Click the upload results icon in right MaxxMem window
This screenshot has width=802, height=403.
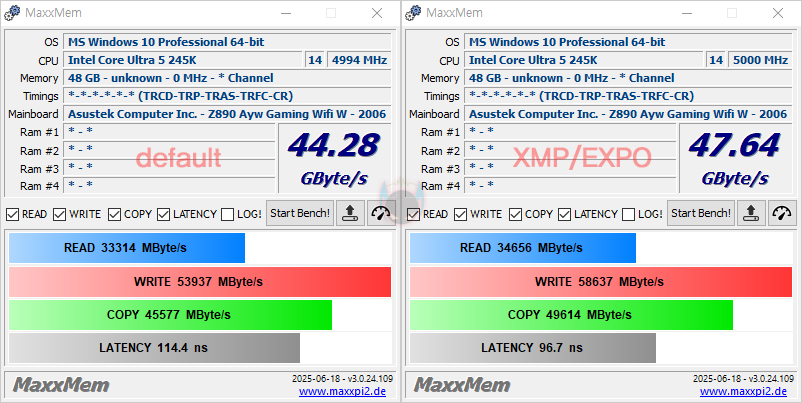(x=751, y=213)
